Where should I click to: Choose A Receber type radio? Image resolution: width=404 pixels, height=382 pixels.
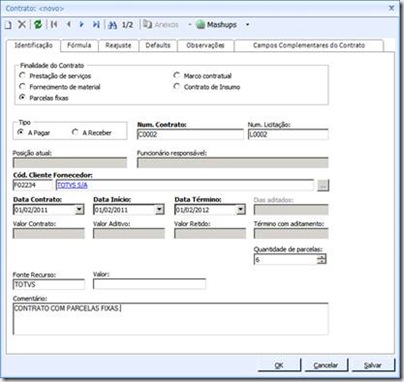tap(75, 132)
